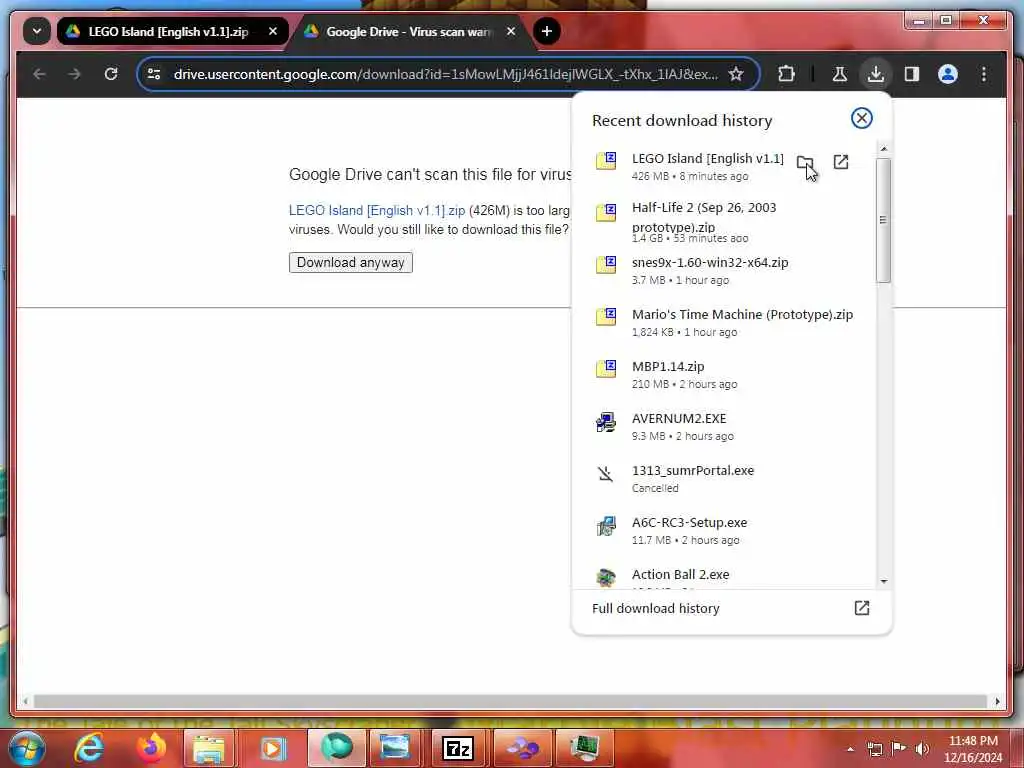The height and width of the screenshot is (768, 1024).
Task: Close the LEGO Island zip tab
Action: coord(273,31)
